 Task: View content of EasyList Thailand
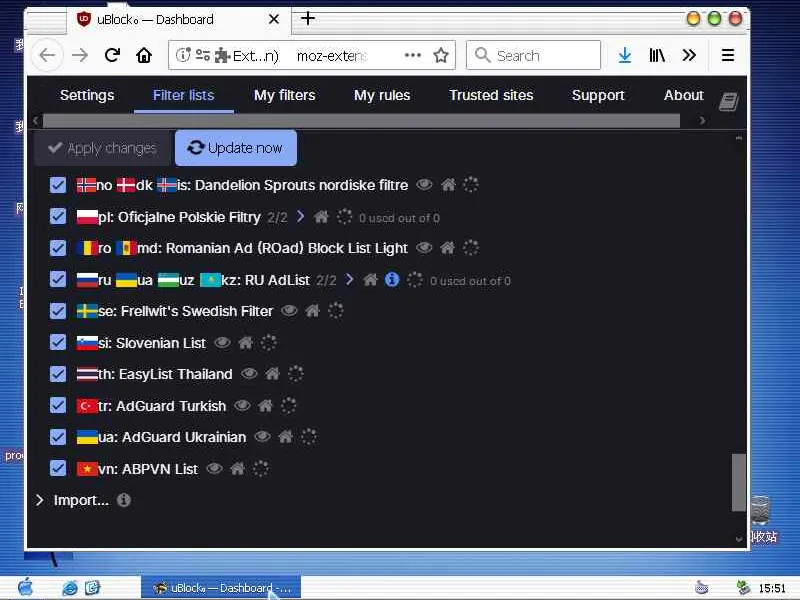tap(249, 374)
